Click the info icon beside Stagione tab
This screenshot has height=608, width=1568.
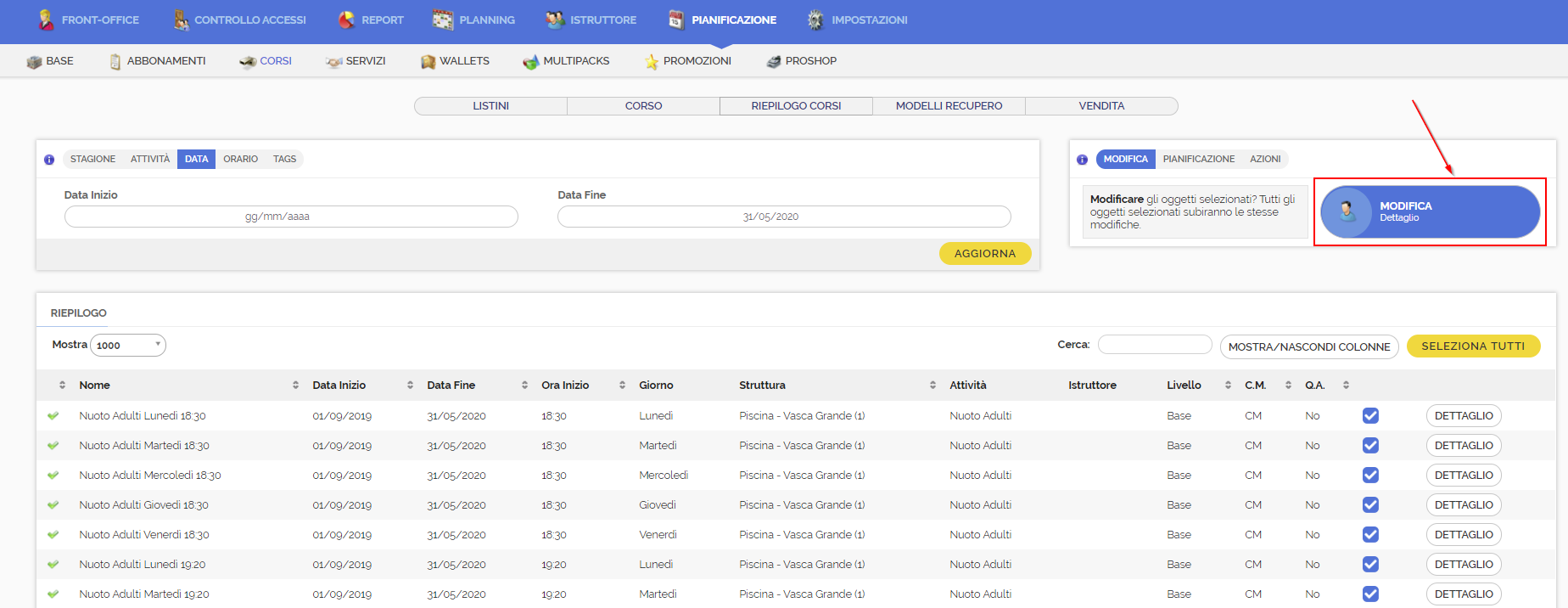(49, 160)
